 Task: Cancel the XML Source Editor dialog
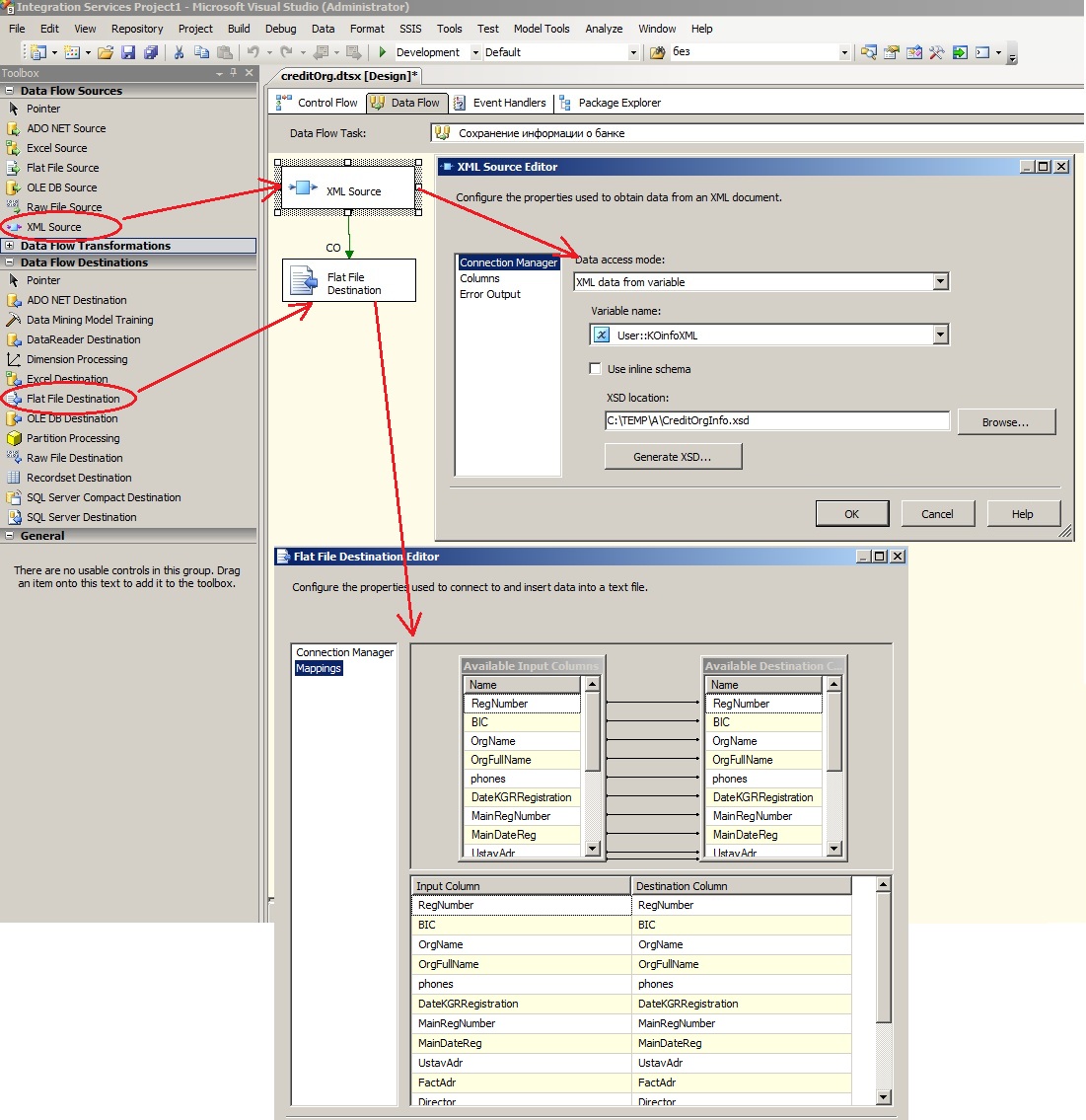(x=937, y=513)
